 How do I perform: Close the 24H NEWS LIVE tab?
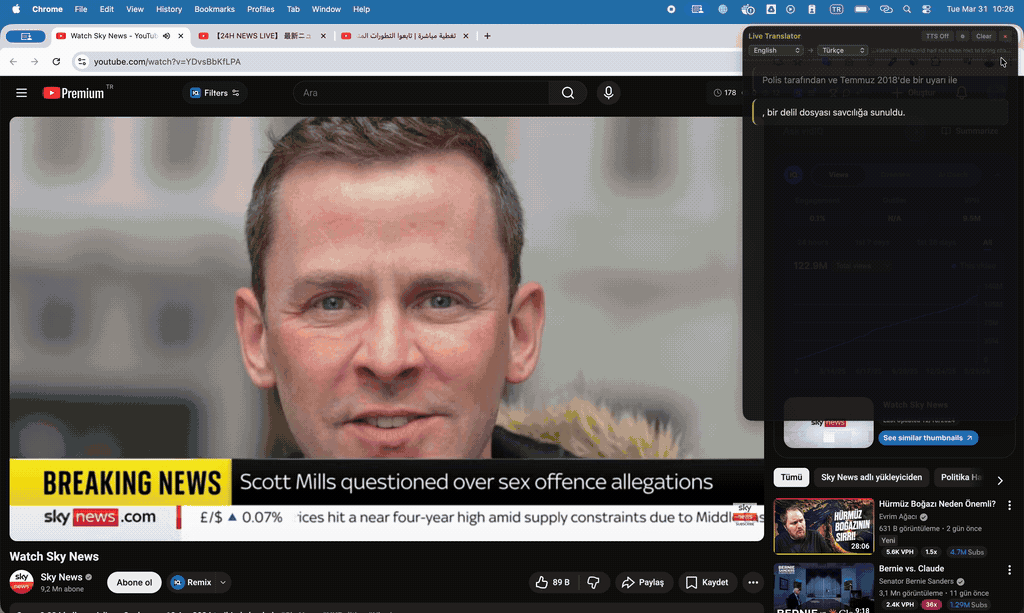[323, 36]
